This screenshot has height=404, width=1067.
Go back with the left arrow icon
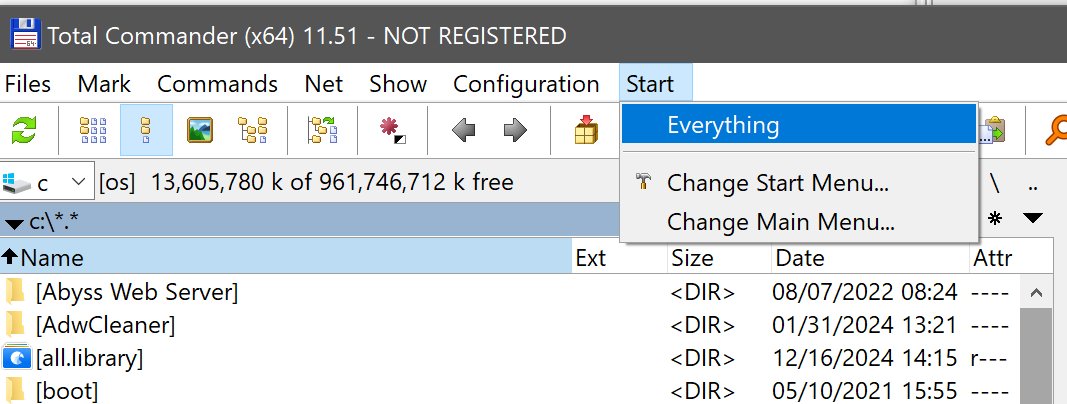[x=463, y=130]
